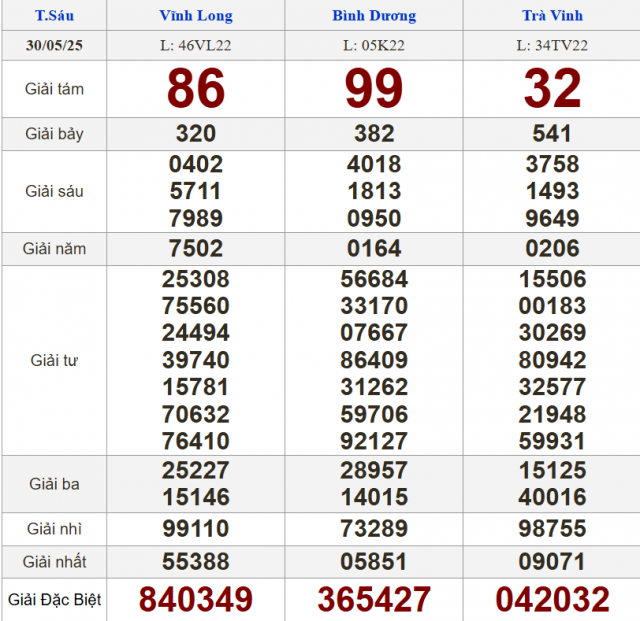Select Trà Vinh eighth prize 32
The height and width of the screenshot is (621, 640).
[552, 89]
